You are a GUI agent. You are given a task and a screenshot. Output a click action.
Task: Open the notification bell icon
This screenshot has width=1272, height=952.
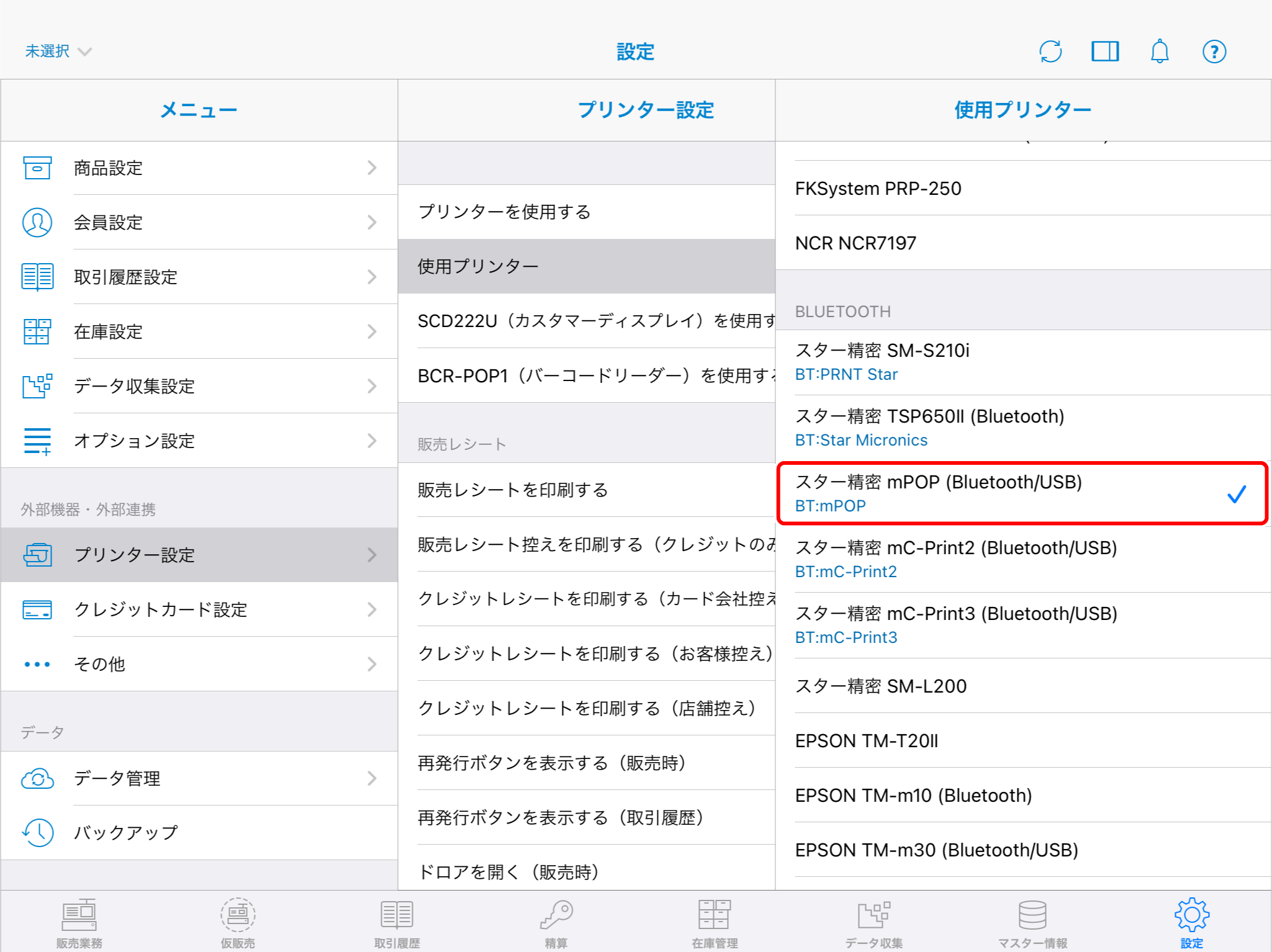point(1160,52)
